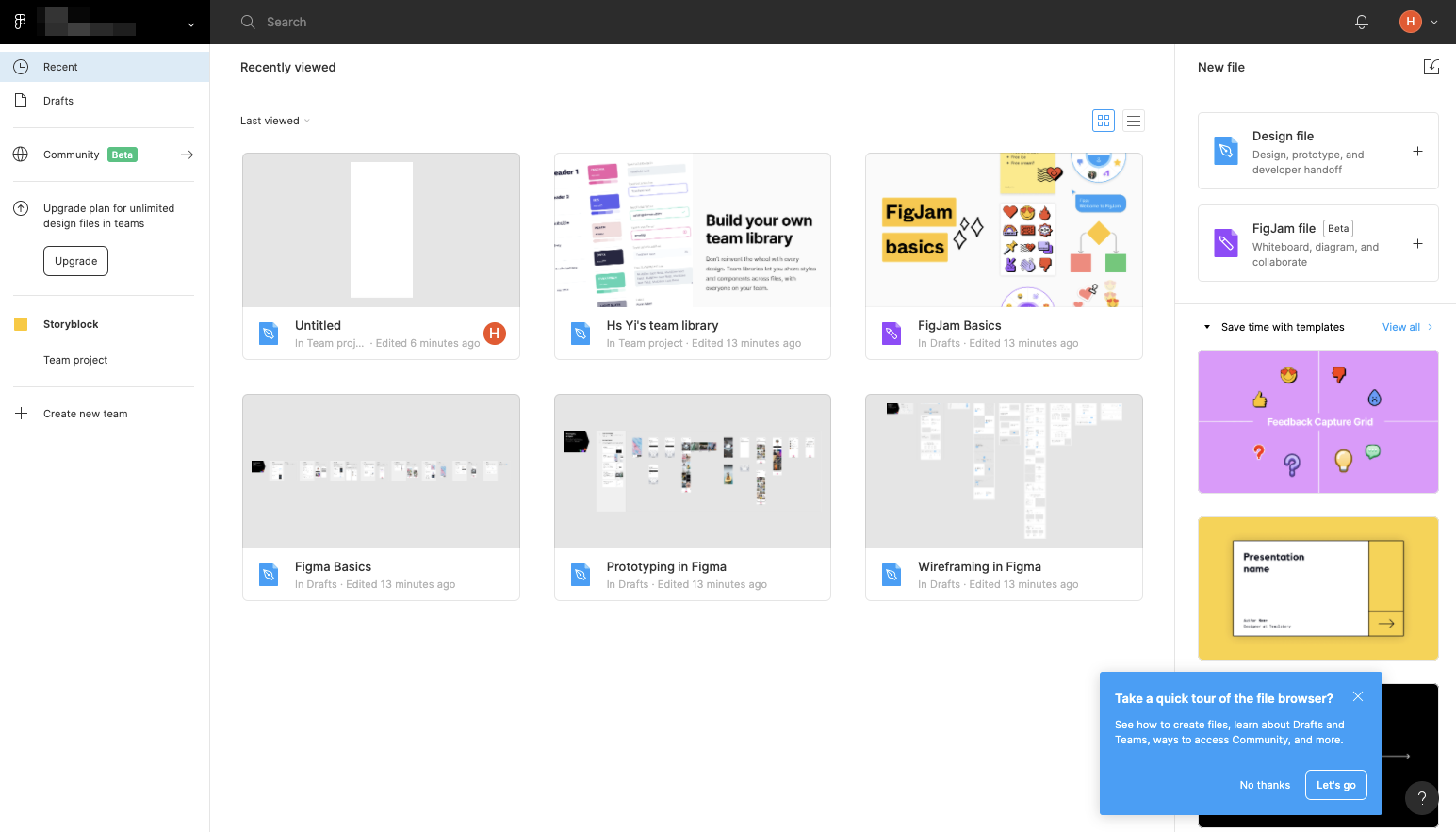The height and width of the screenshot is (832, 1456).
Task: Open the Untitled file thumbnail
Action: (x=381, y=230)
